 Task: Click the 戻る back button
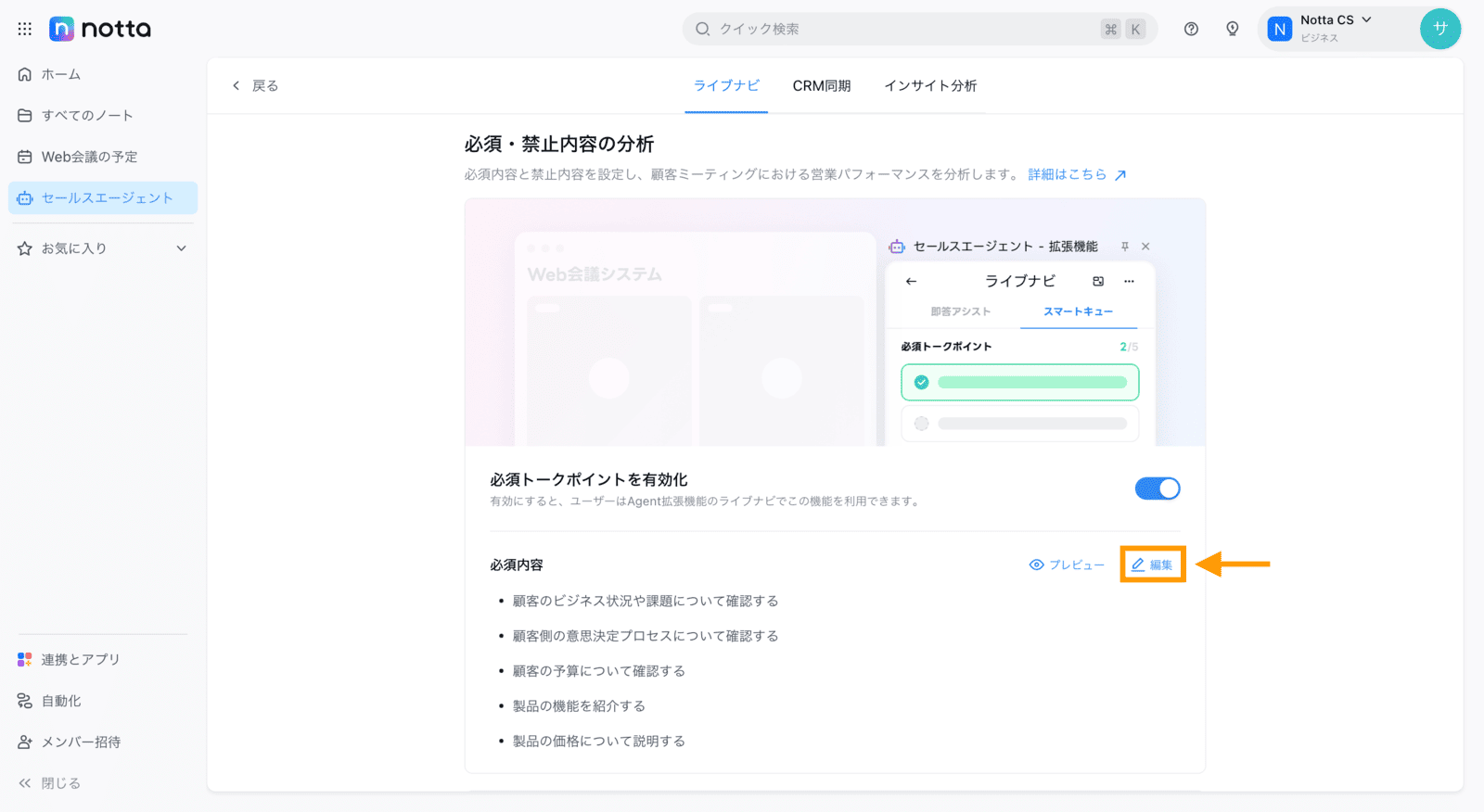coord(255,85)
